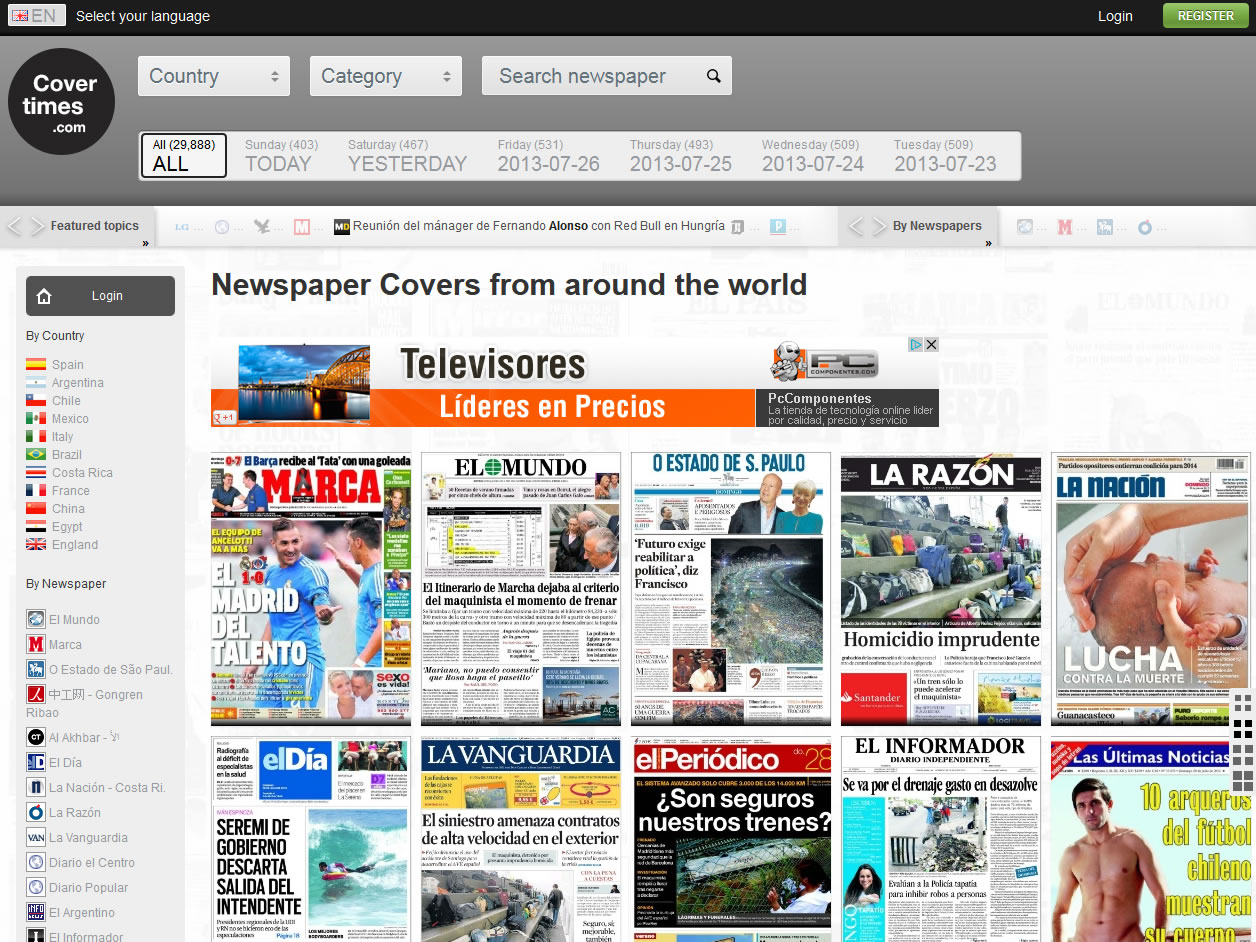Select the Chile flag icon
This screenshot has width=1256, height=942.
tap(36, 401)
